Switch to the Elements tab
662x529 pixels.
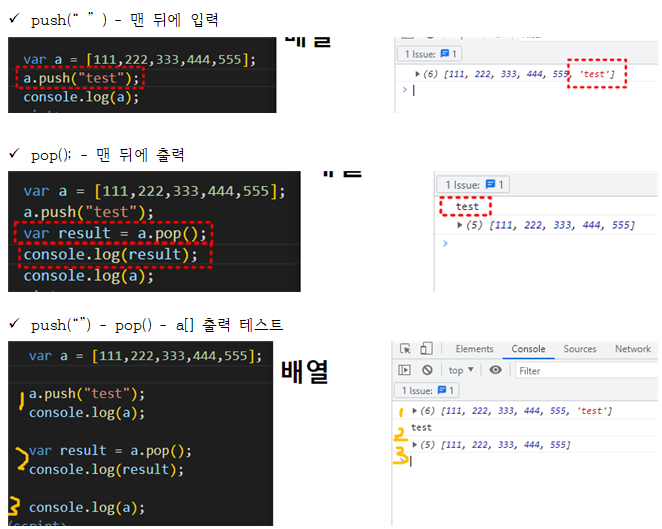(x=474, y=349)
